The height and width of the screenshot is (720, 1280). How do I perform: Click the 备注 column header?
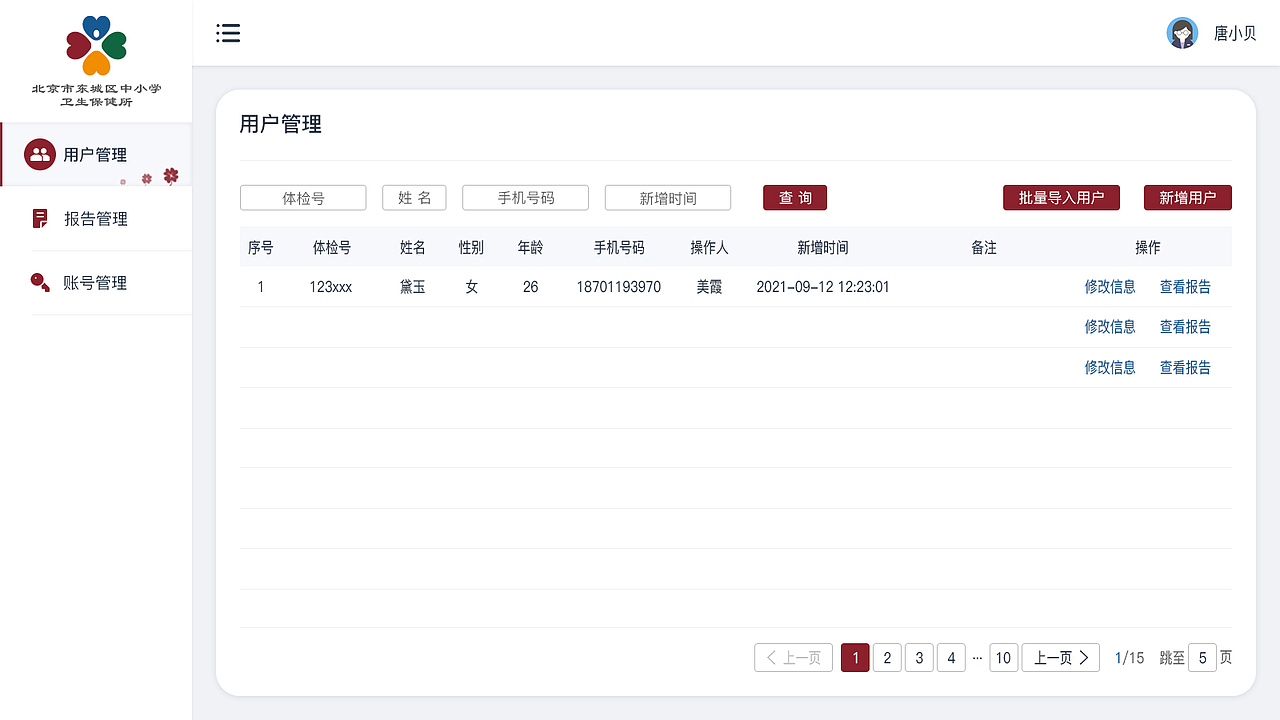[984, 247]
